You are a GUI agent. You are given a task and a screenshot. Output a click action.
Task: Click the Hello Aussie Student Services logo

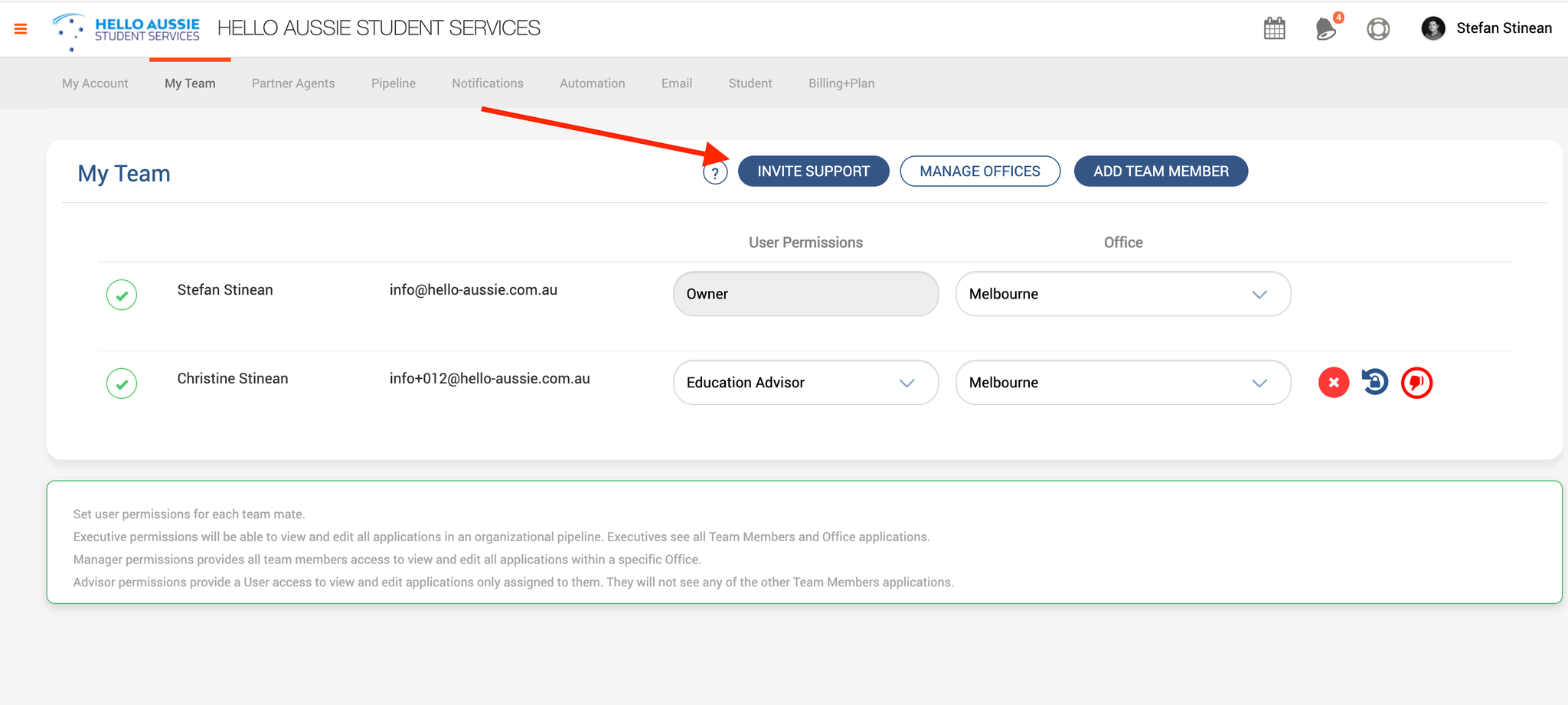[126, 31]
